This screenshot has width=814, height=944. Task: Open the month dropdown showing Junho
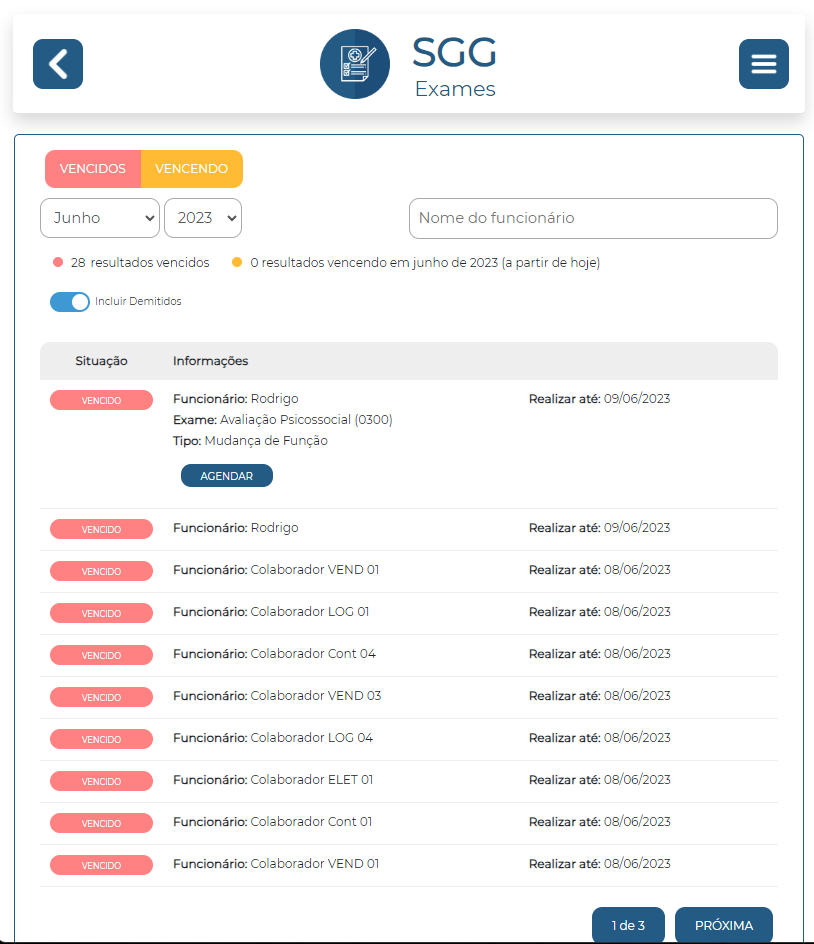[x=100, y=218]
